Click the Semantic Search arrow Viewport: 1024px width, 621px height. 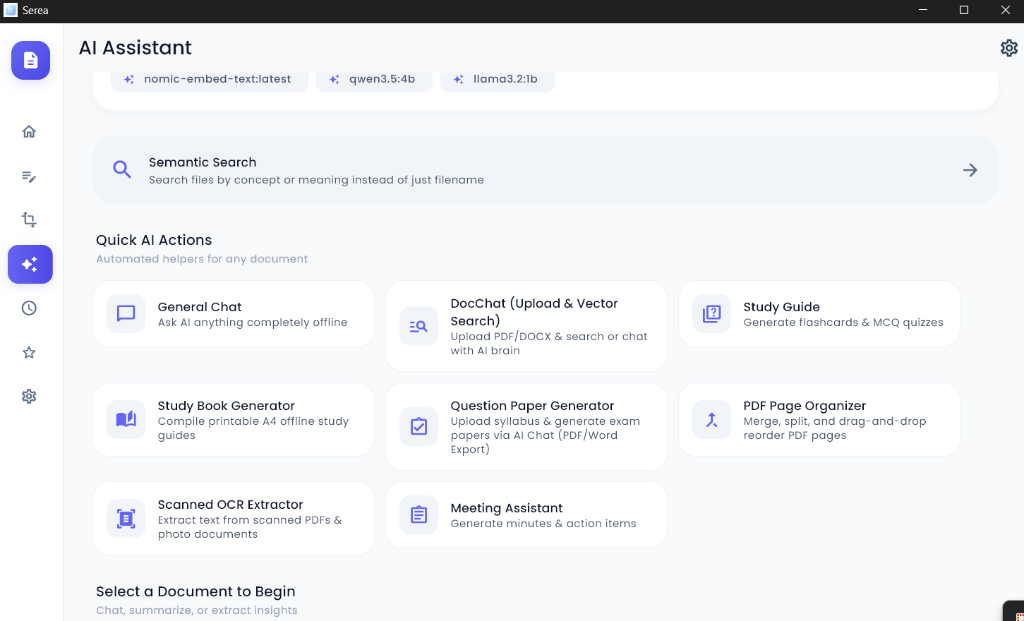(x=970, y=170)
